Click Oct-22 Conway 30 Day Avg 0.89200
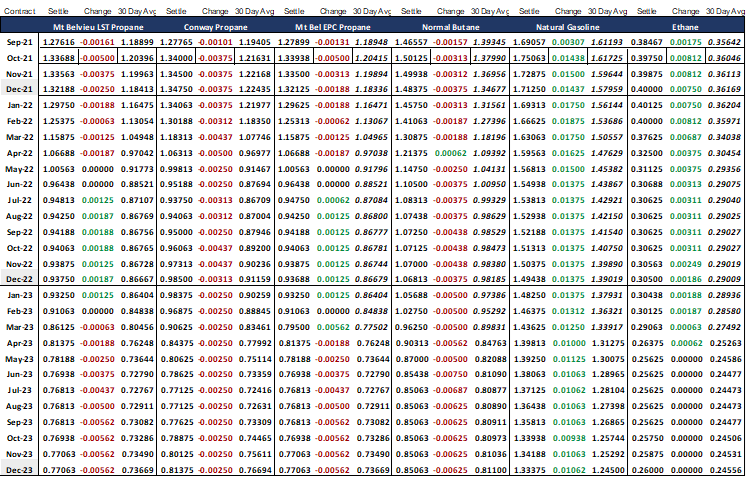Viewport: 746px width, 477px height. pos(255,248)
